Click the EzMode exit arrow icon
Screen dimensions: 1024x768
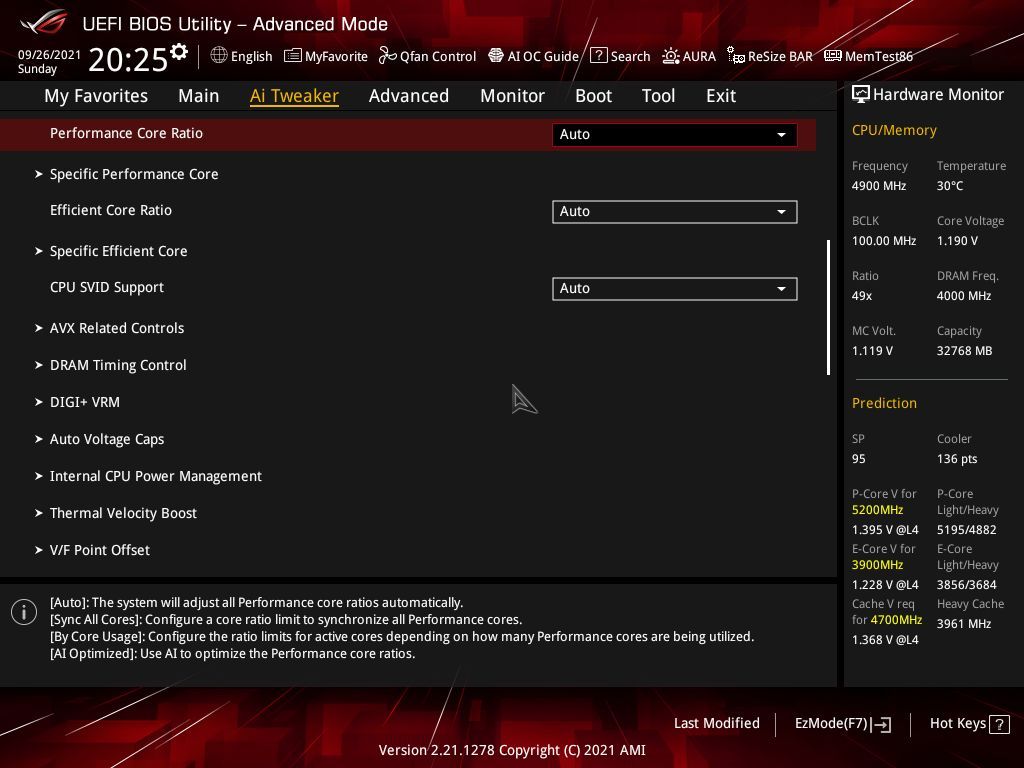tap(881, 724)
